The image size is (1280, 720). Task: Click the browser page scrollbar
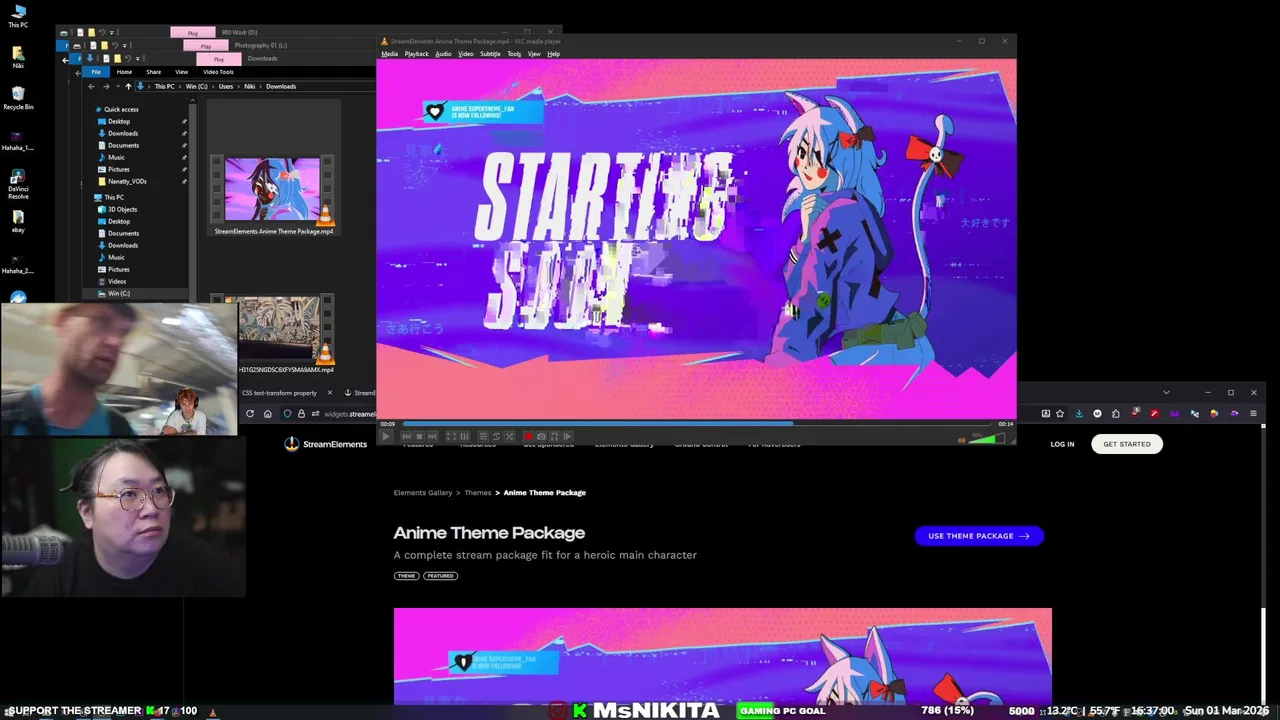pyautogui.click(x=1263, y=565)
